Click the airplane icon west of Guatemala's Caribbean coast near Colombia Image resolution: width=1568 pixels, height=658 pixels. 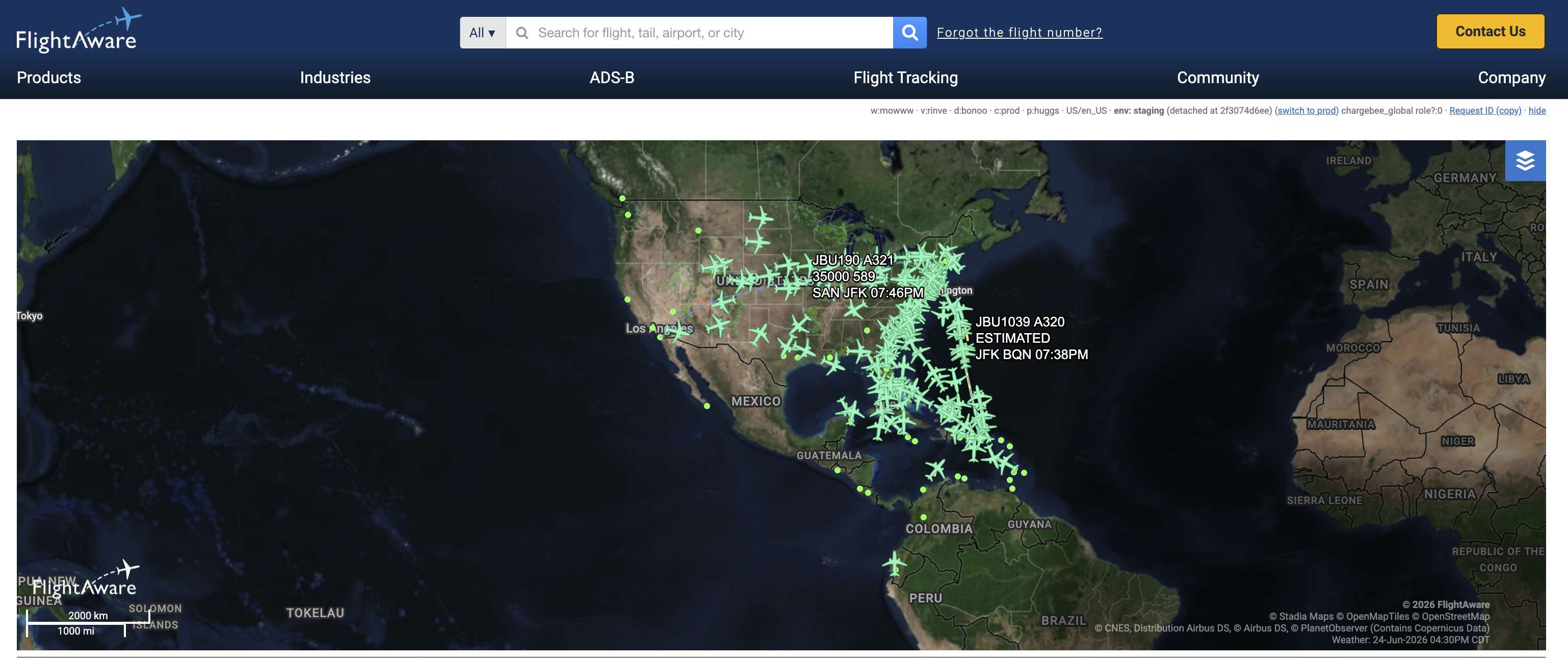click(x=935, y=470)
